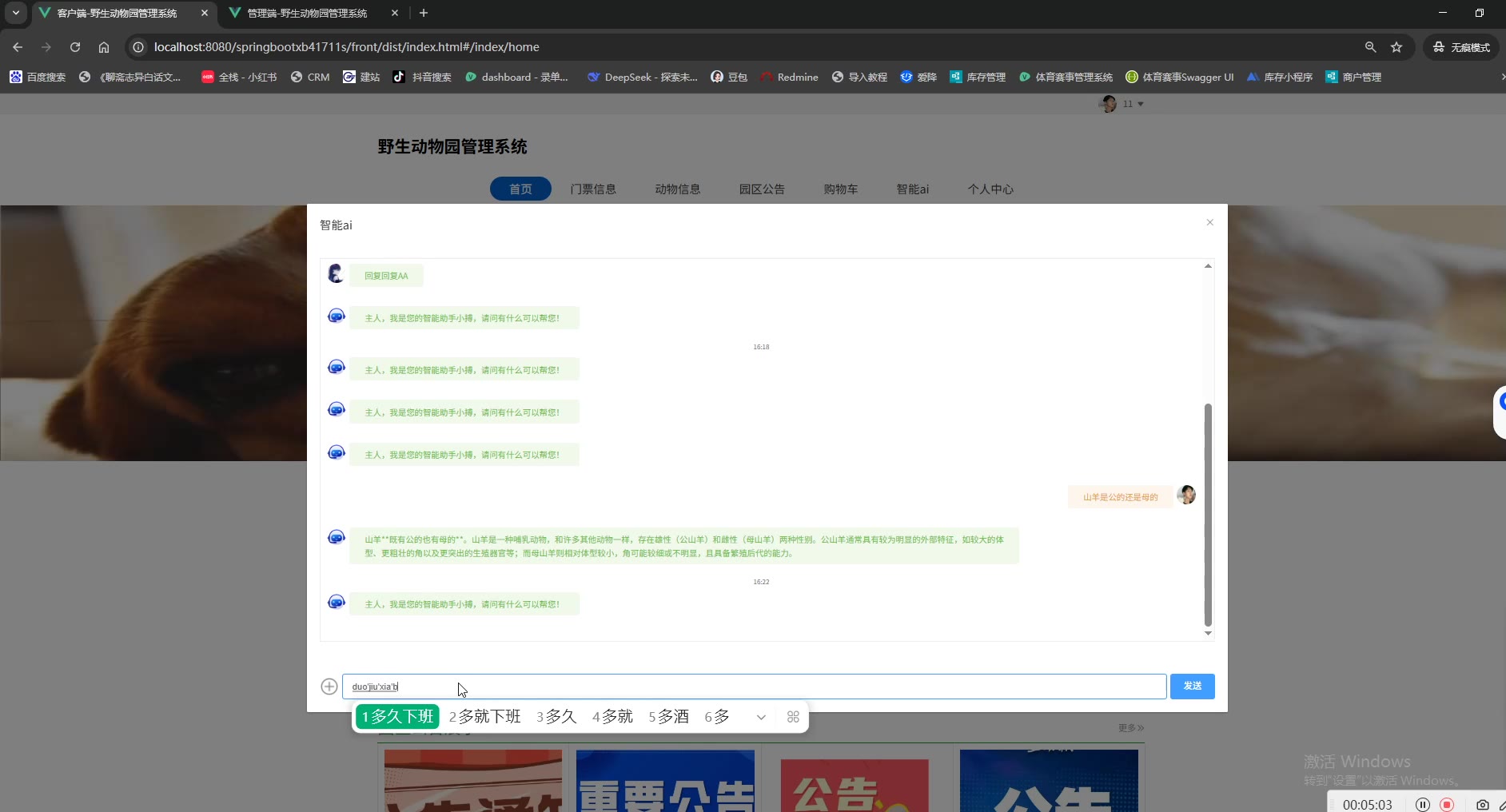Open the CRM bookmark
This screenshot has width=1506, height=812.
[310, 78]
